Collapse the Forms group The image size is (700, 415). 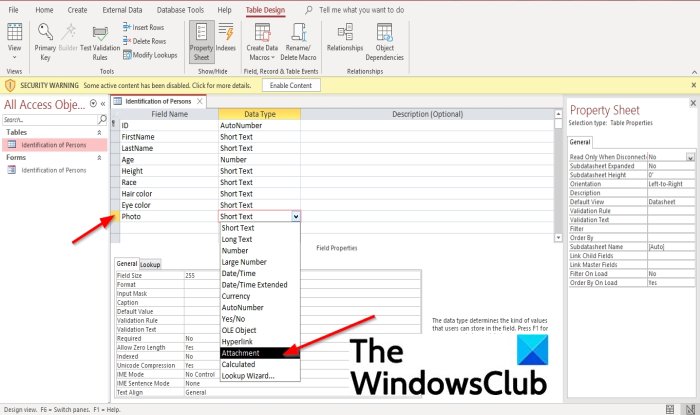pos(99,158)
